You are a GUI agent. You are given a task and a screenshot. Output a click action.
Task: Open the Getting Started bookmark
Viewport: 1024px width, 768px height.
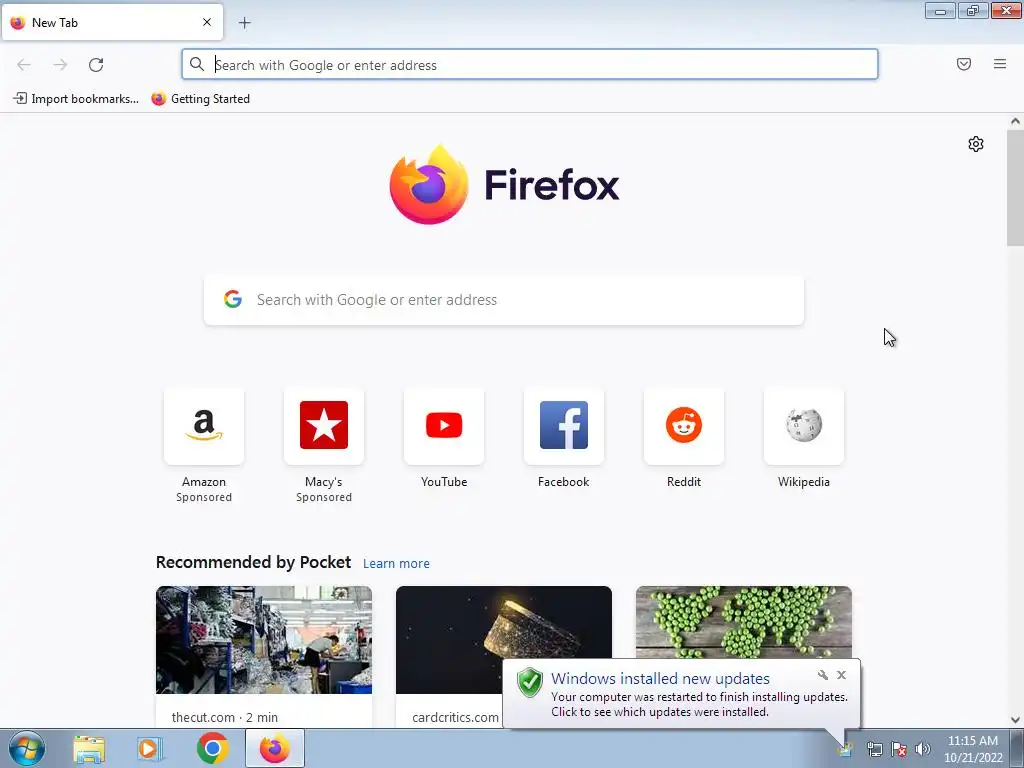click(200, 99)
